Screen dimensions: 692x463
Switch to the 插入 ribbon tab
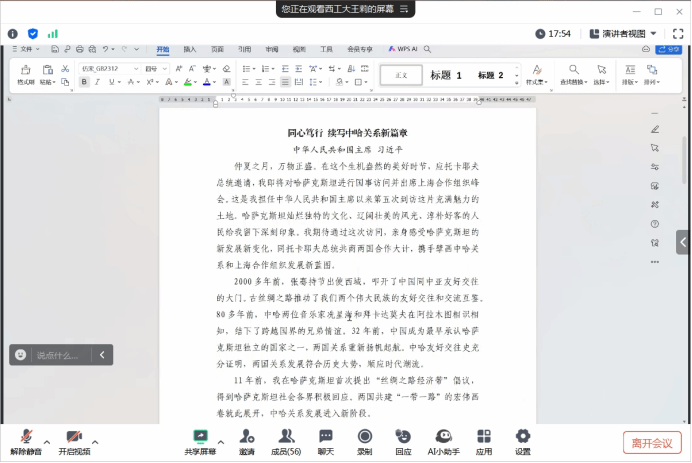190,49
